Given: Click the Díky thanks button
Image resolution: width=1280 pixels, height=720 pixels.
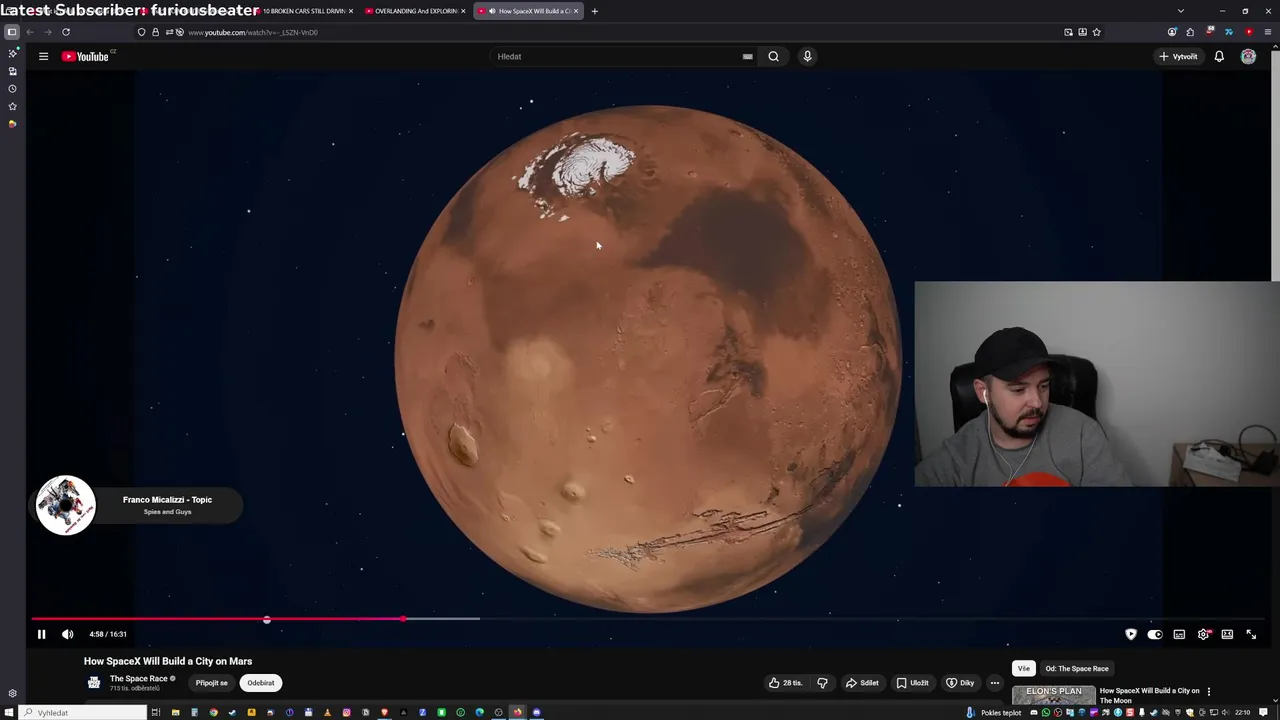Looking at the screenshot, I should pyautogui.click(x=960, y=683).
